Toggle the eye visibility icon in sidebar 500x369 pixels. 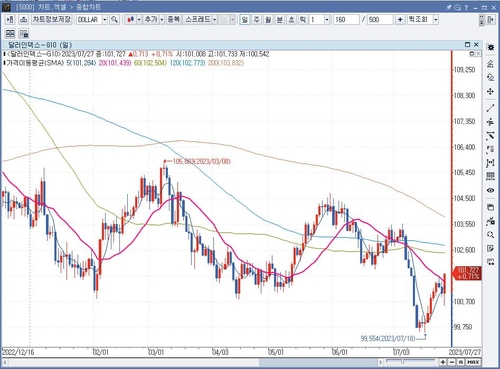point(490,190)
